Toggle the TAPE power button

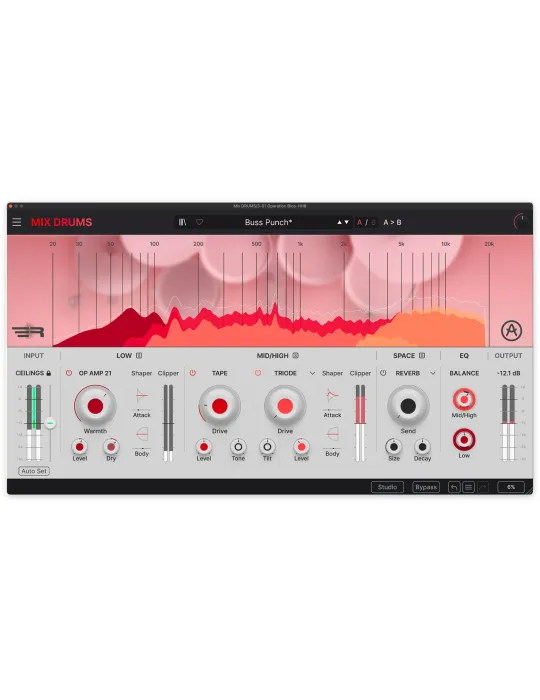coord(193,373)
